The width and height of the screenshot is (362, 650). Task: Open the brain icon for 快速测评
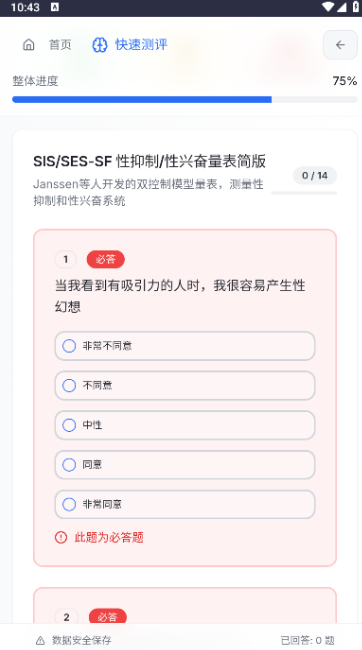(100, 45)
